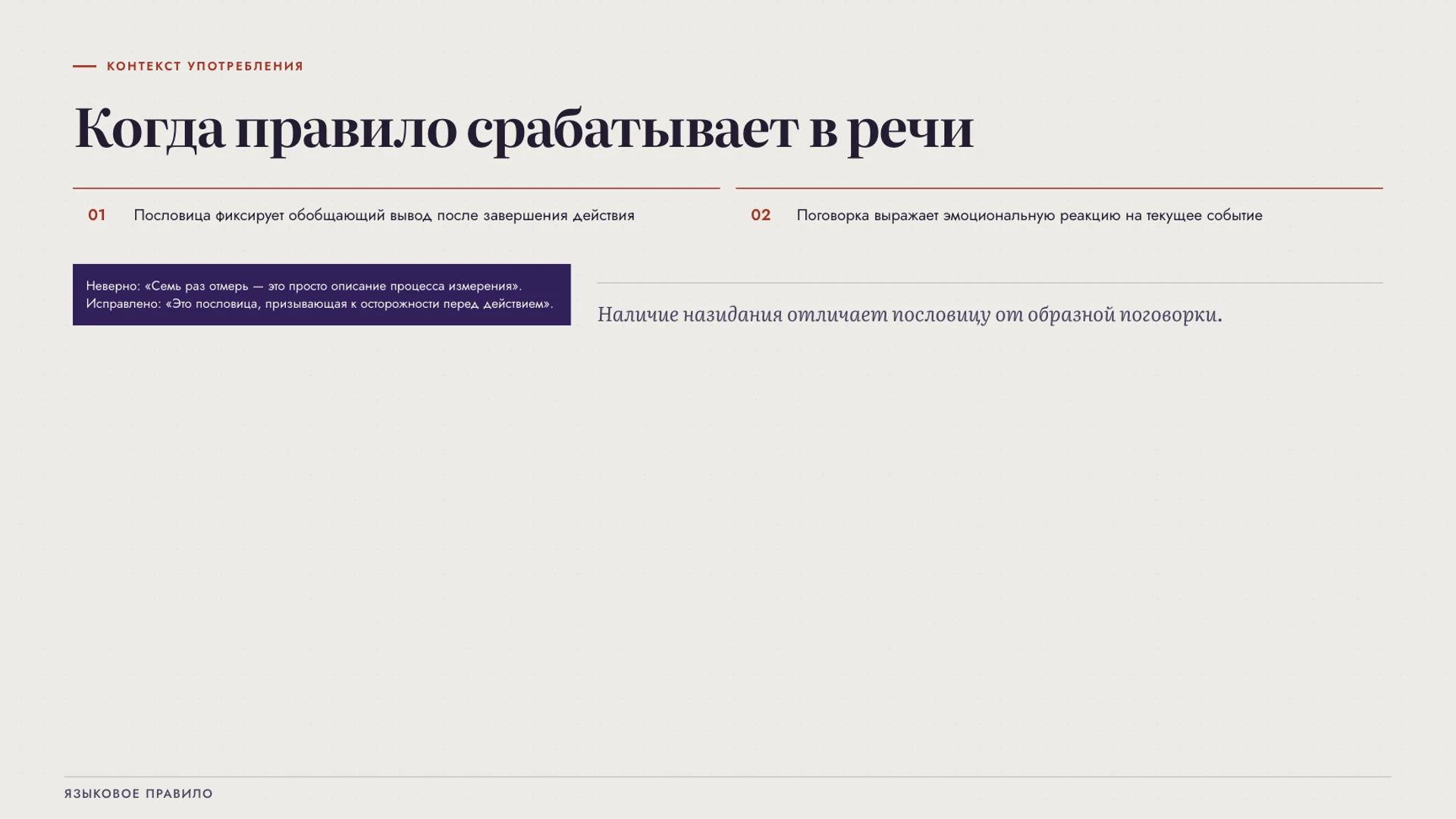Select the number 02 marker
Viewport: 1456px width, 819px height.
point(761,215)
